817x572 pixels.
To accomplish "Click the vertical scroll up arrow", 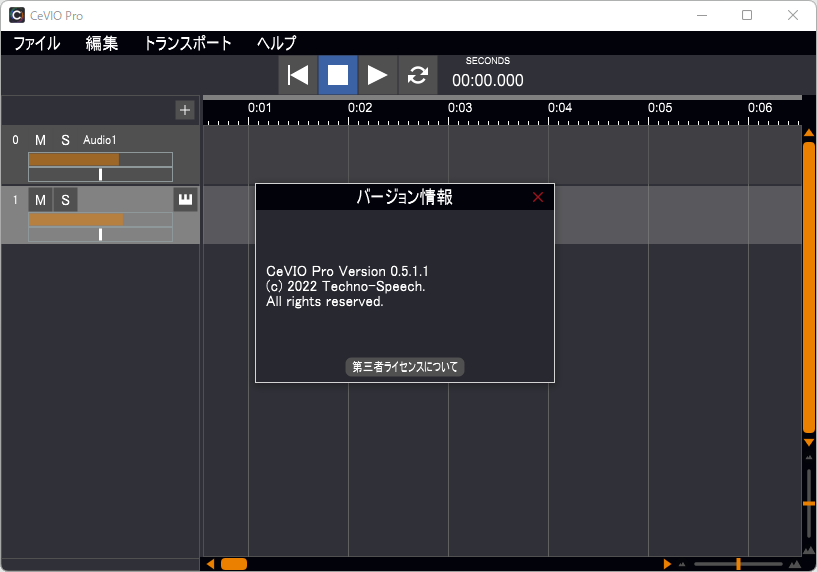I will [809, 133].
